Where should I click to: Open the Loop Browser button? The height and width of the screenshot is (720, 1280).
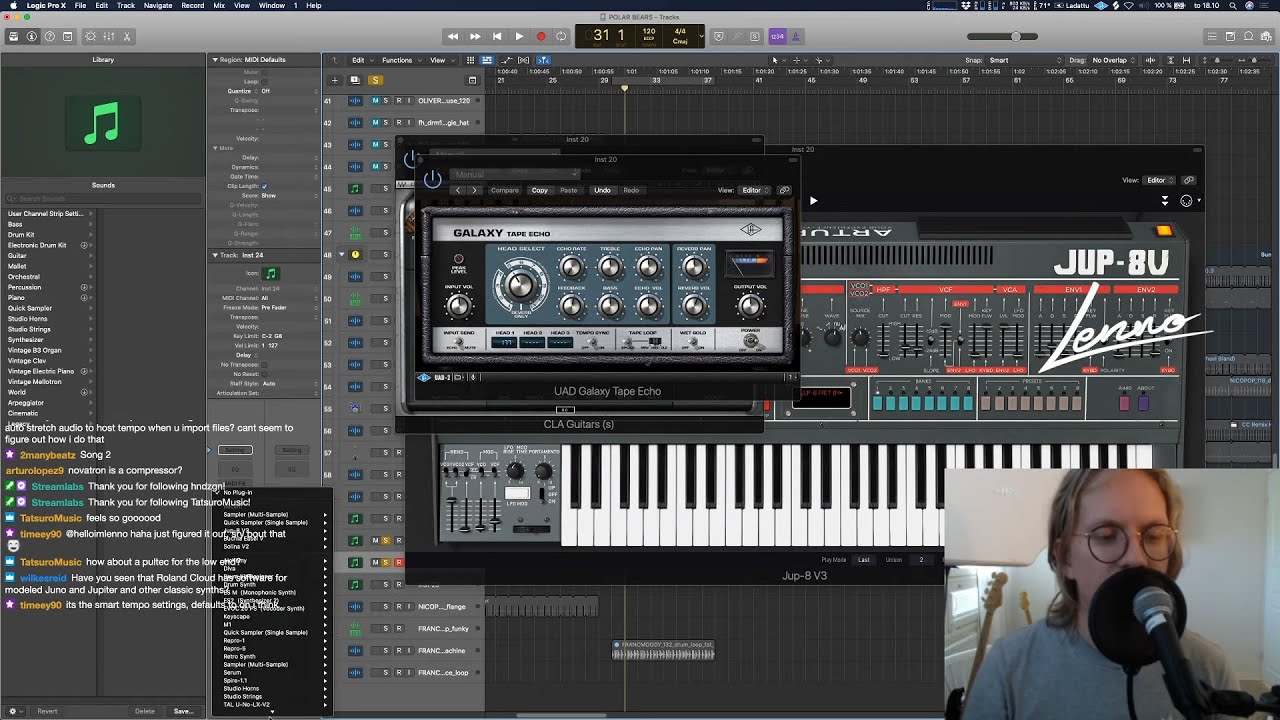click(x=1248, y=36)
